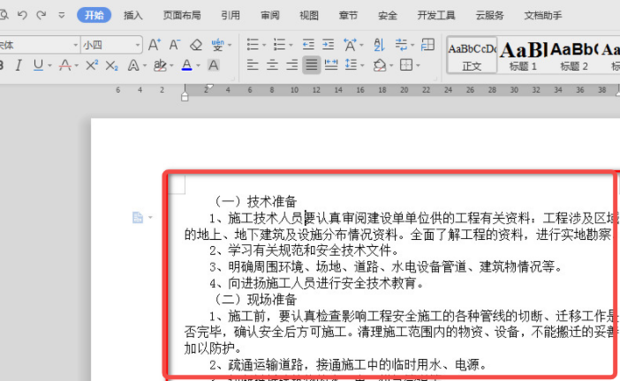Center align the paragraph
Viewport: 620px width, 381px height.
(272, 65)
